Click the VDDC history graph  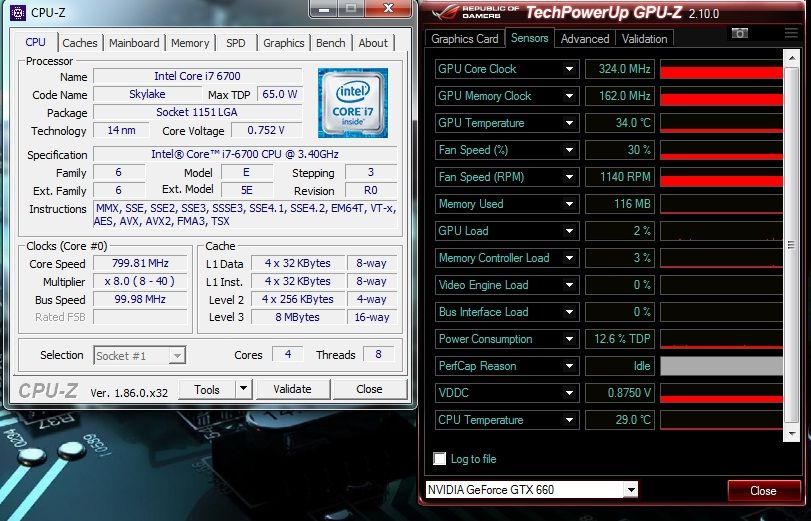721,393
